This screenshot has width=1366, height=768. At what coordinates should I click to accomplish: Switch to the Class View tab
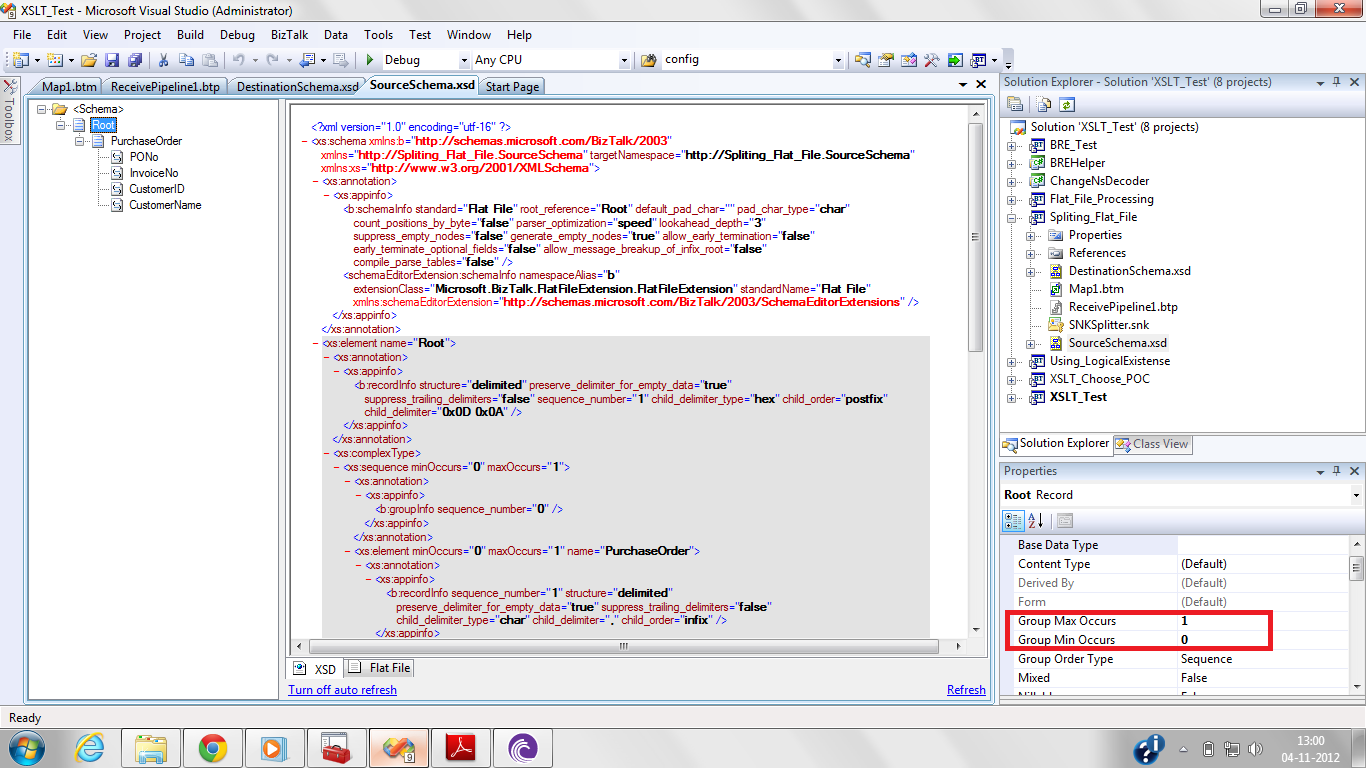pyautogui.click(x=1152, y=445)
